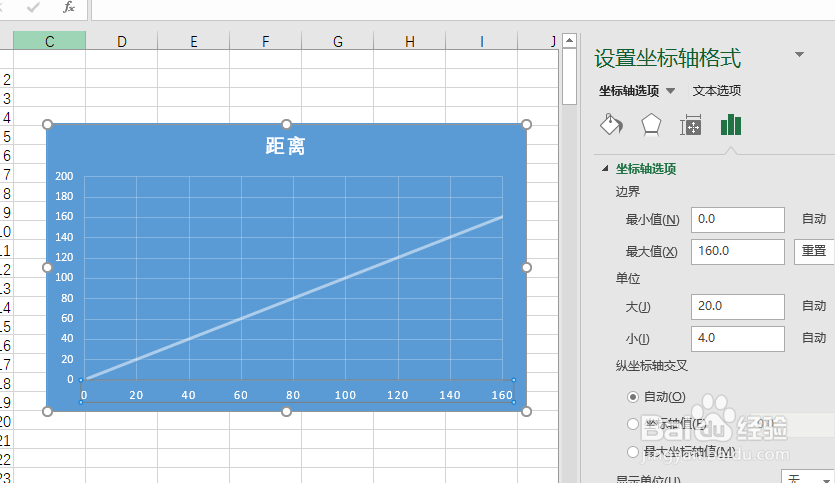Select column E header
The image size is (835, 483).
coord(193,41)
